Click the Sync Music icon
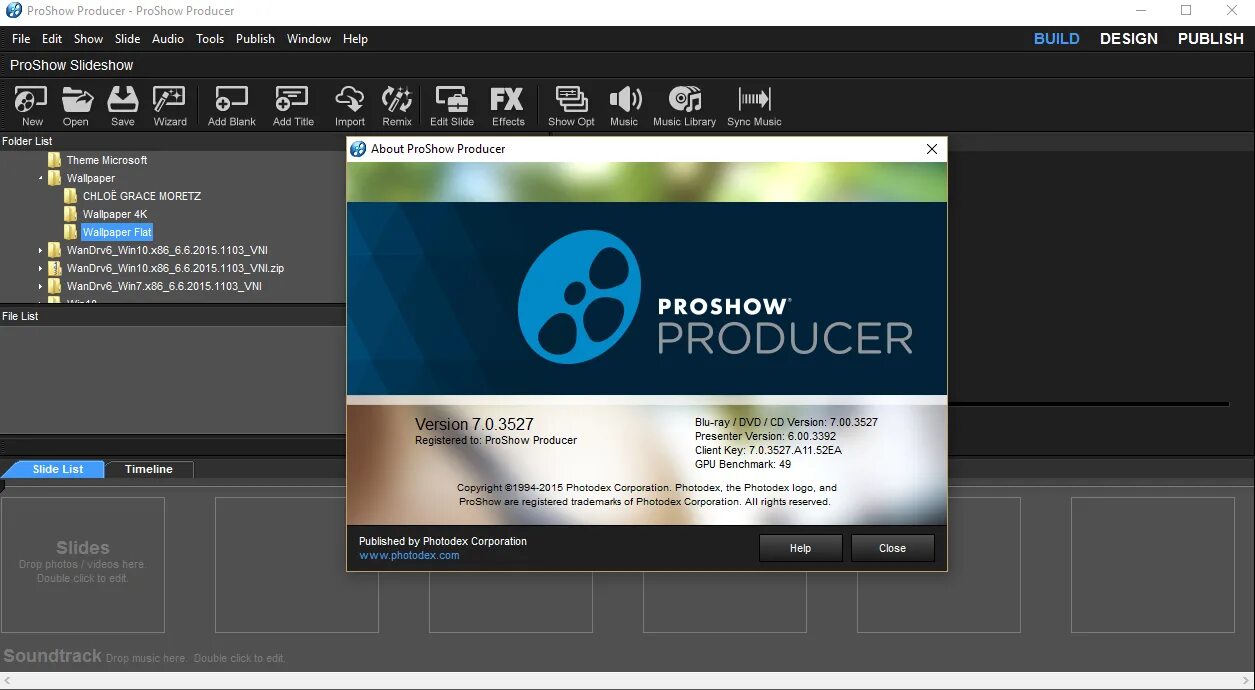Viewport: 1255px width, 690px height. [754, 106]
